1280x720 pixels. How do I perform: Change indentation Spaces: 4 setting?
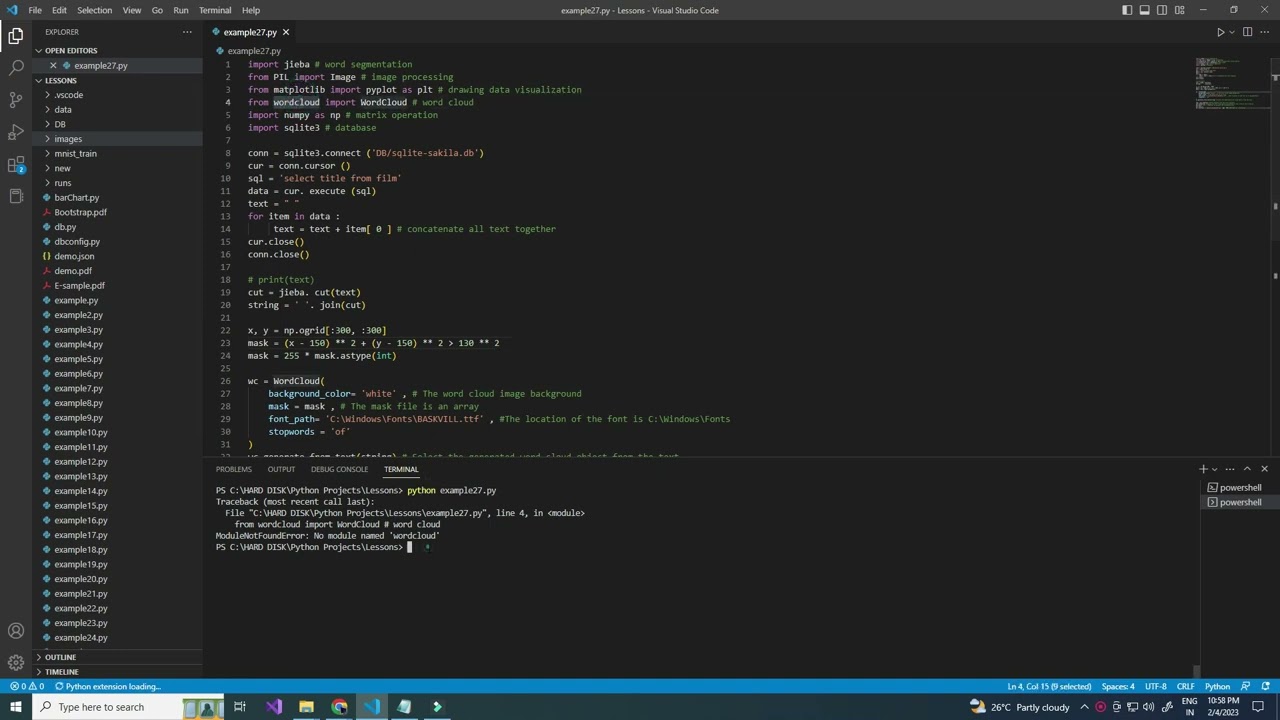(x=1118, y=687)
